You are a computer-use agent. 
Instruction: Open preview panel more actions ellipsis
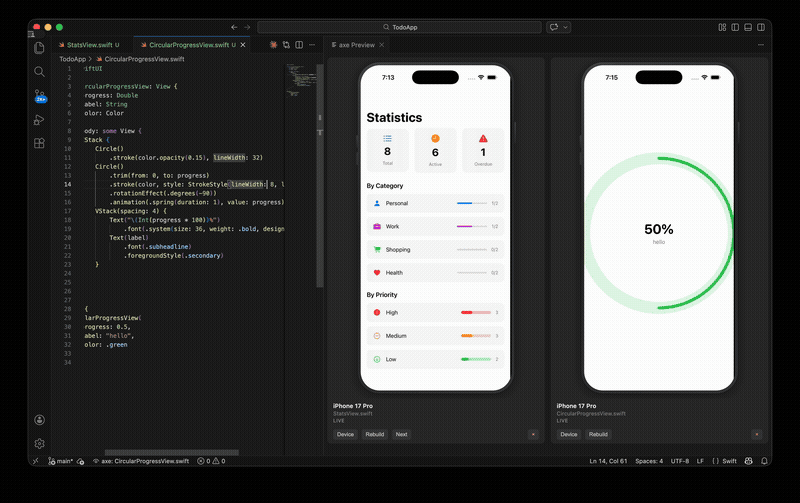pyautogui.click(x=761, y=45)
